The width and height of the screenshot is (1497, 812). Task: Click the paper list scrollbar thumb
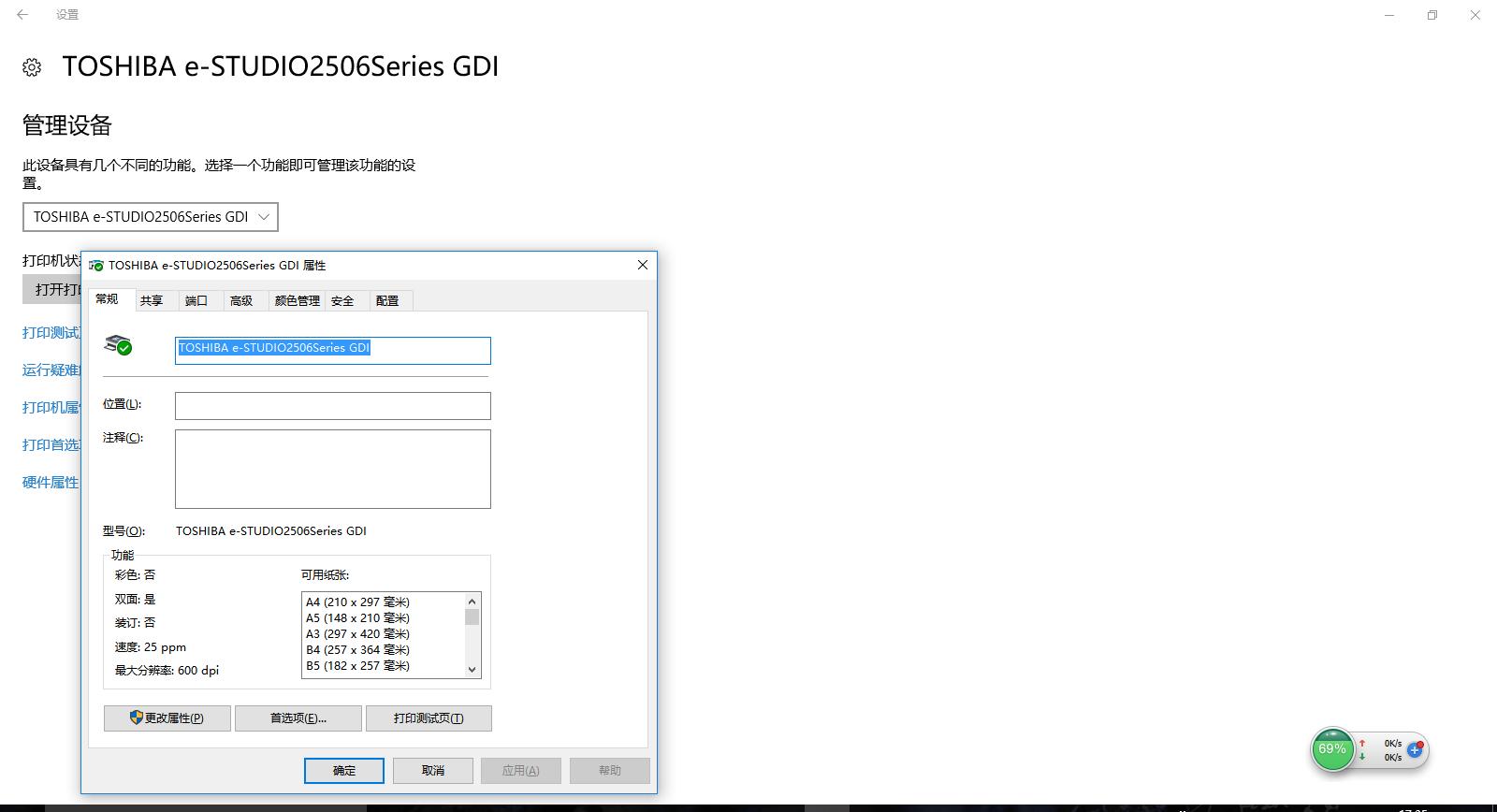pos(472,617)
